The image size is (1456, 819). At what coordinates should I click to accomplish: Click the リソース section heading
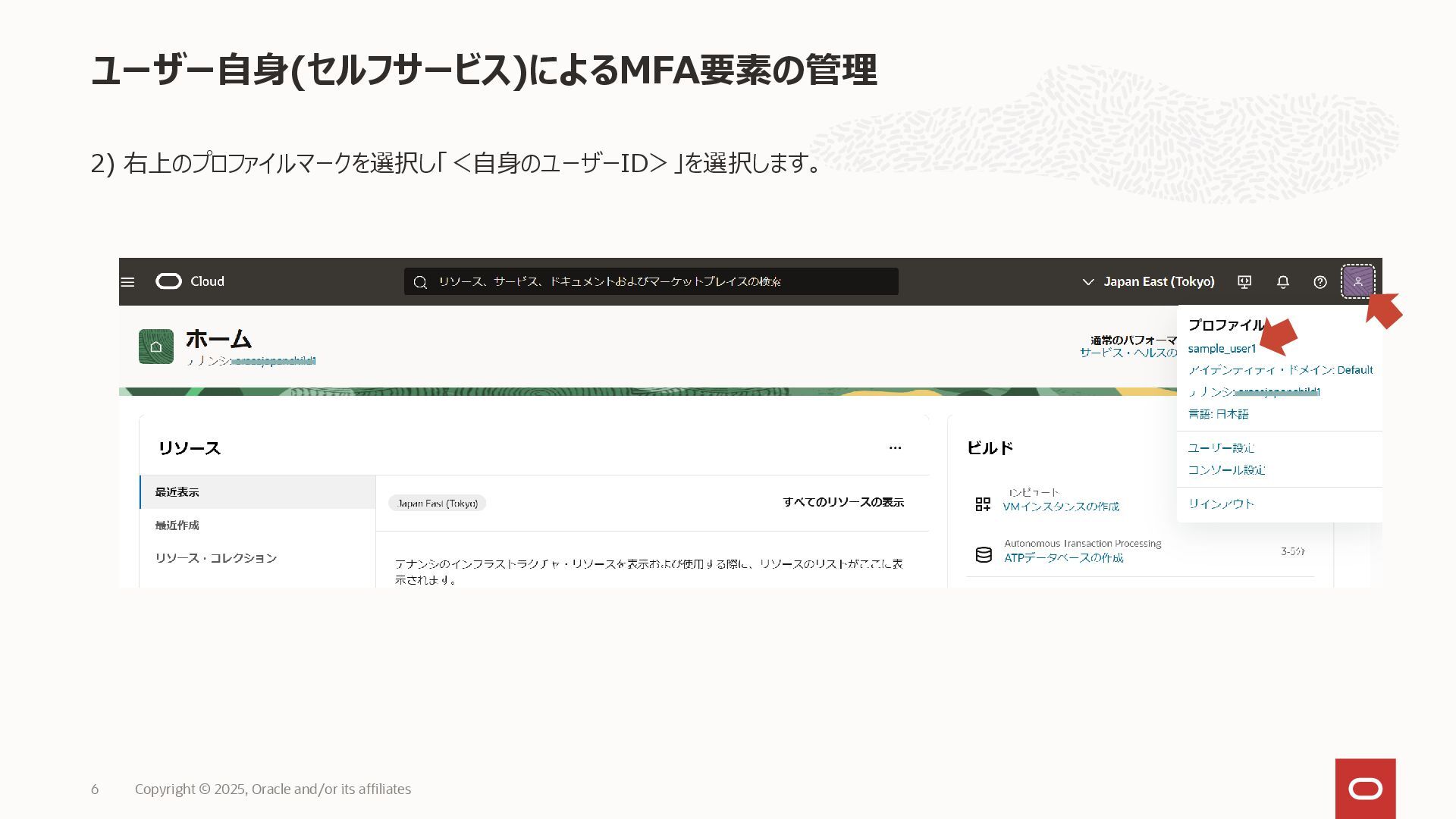click(190, 448)
